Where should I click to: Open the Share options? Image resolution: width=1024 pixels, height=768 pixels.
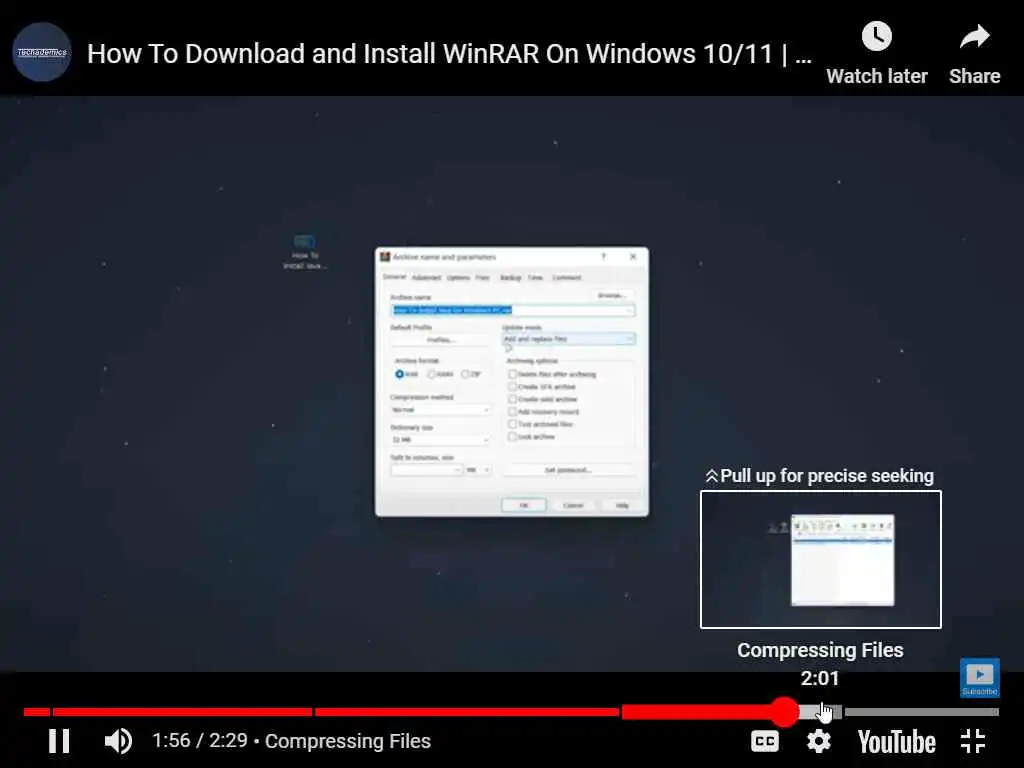(x=974, y=54)
